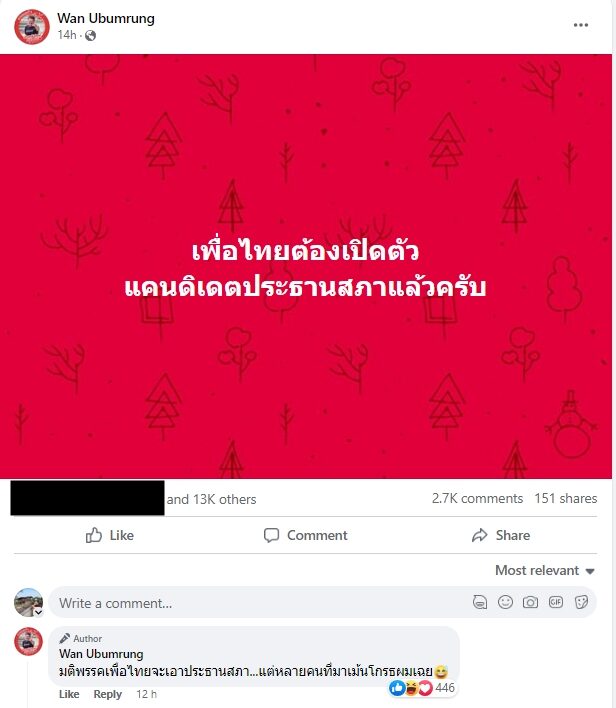Image resolution: width=616 pixels, height=708 pixels.
Task: Open the red background post image
Action: (x=306, y=266)
